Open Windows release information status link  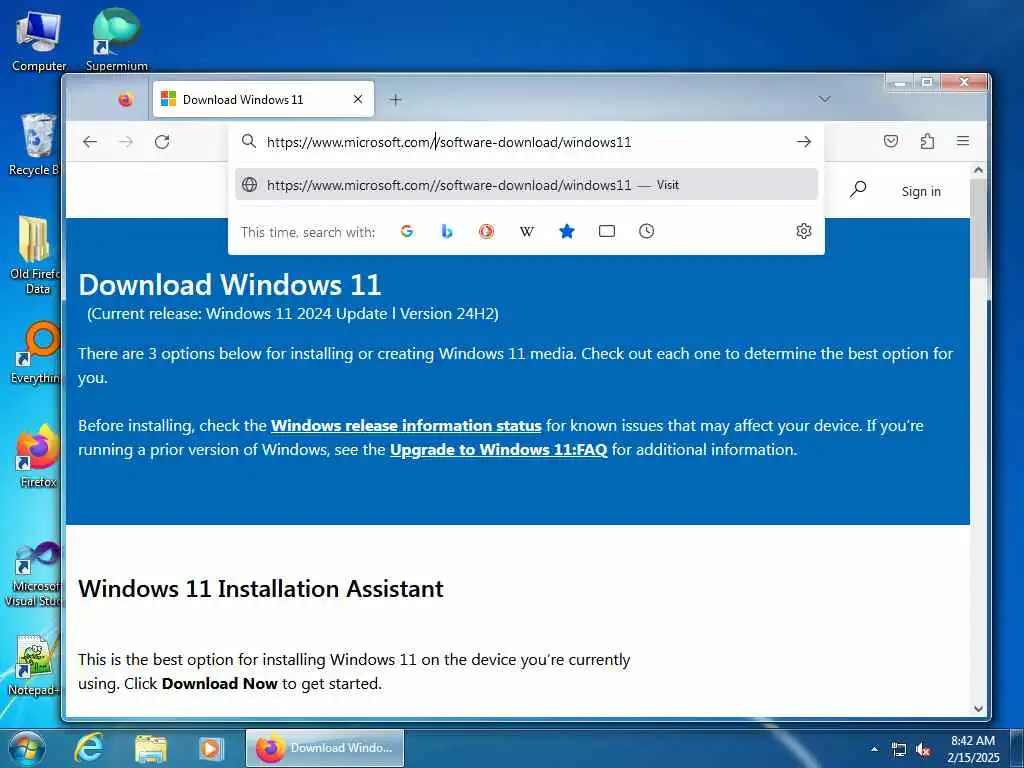pyautogui.click(x=406, y=426)
